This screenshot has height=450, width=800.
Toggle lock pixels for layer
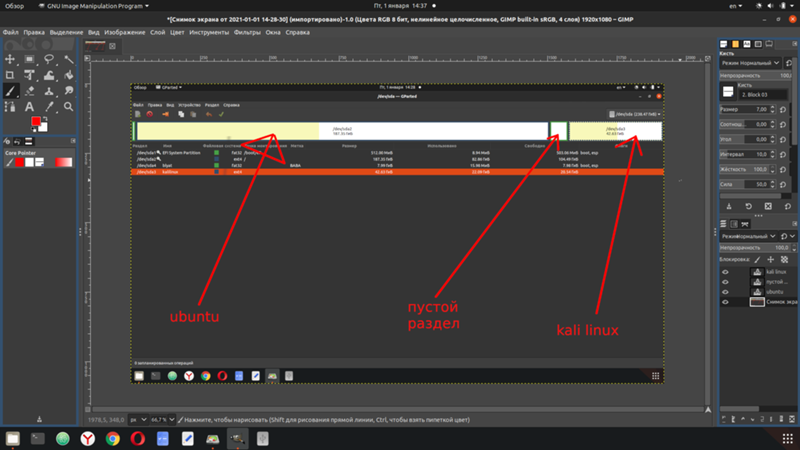(x=758, y=260)
